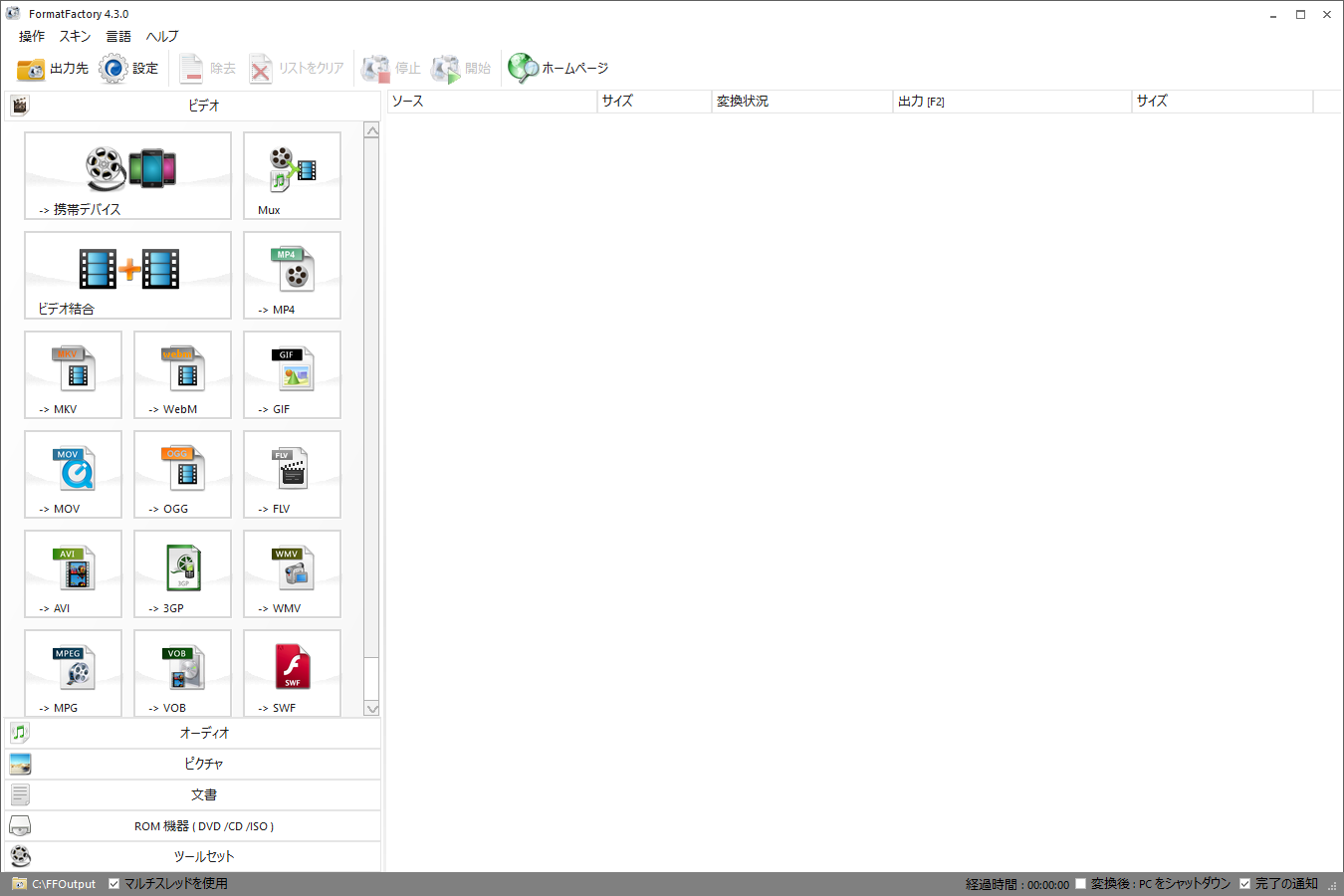The height and width of the screenshot is (896, 1344).
Task: Choose the -> SWF conversion tile
Action: tap(292, 673)
